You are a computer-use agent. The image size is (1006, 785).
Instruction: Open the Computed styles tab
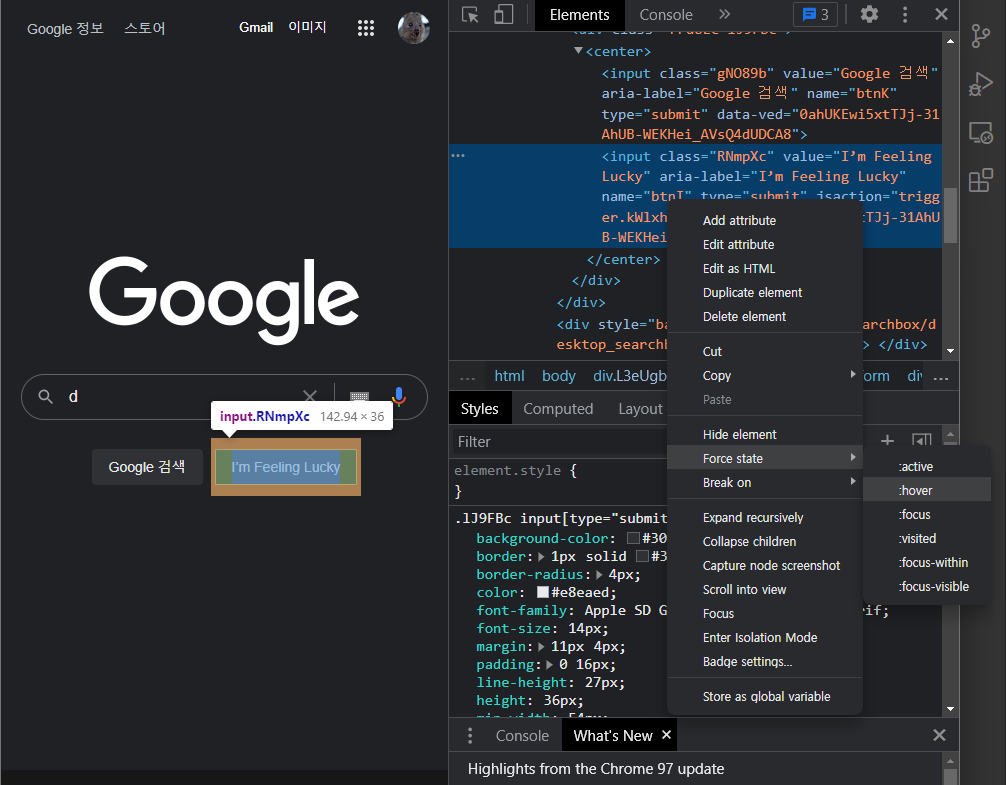(558, 409)
